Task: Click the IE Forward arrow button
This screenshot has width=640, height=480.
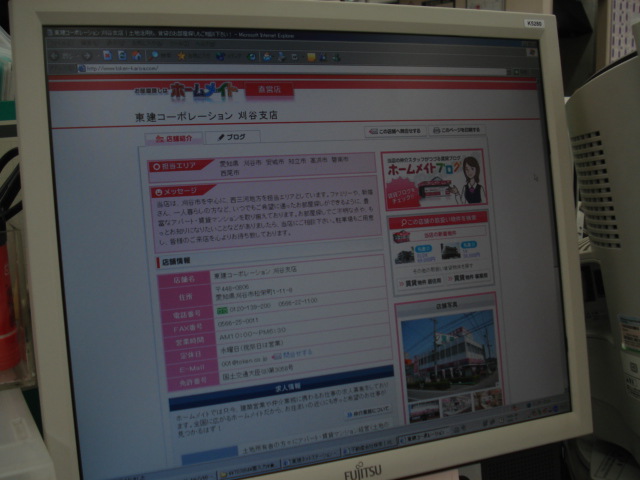Action: tap(87, 55)
